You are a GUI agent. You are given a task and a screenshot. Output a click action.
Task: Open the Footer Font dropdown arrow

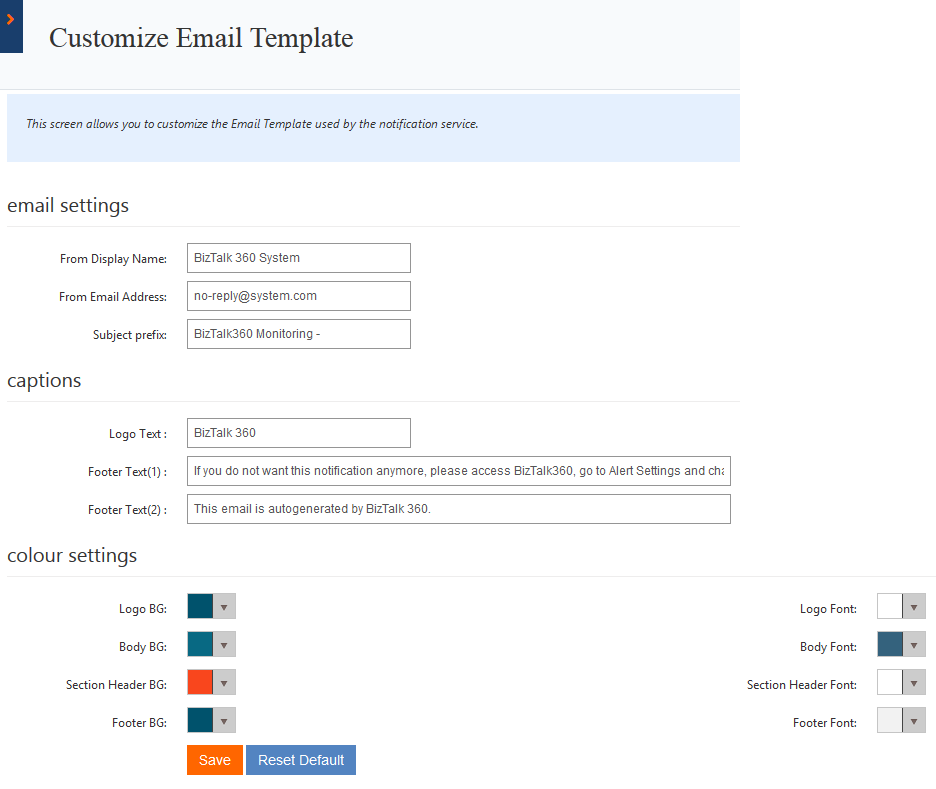click(x=914, y=721)
